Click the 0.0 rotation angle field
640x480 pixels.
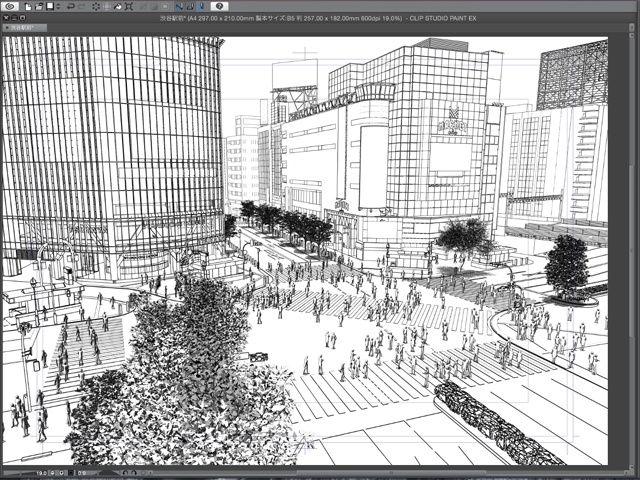click(82, 473)
